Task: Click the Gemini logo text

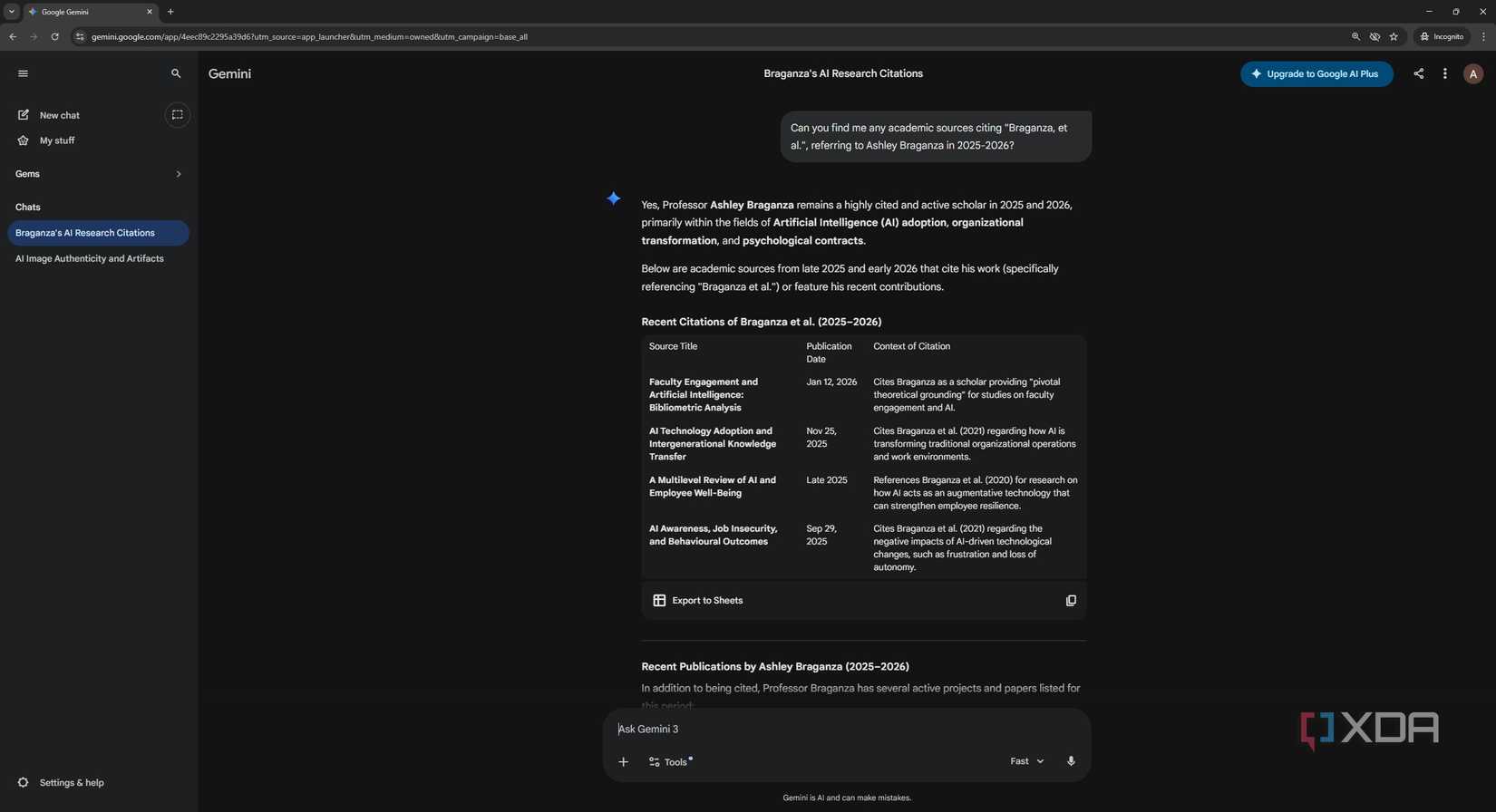Action: point(229,73)
